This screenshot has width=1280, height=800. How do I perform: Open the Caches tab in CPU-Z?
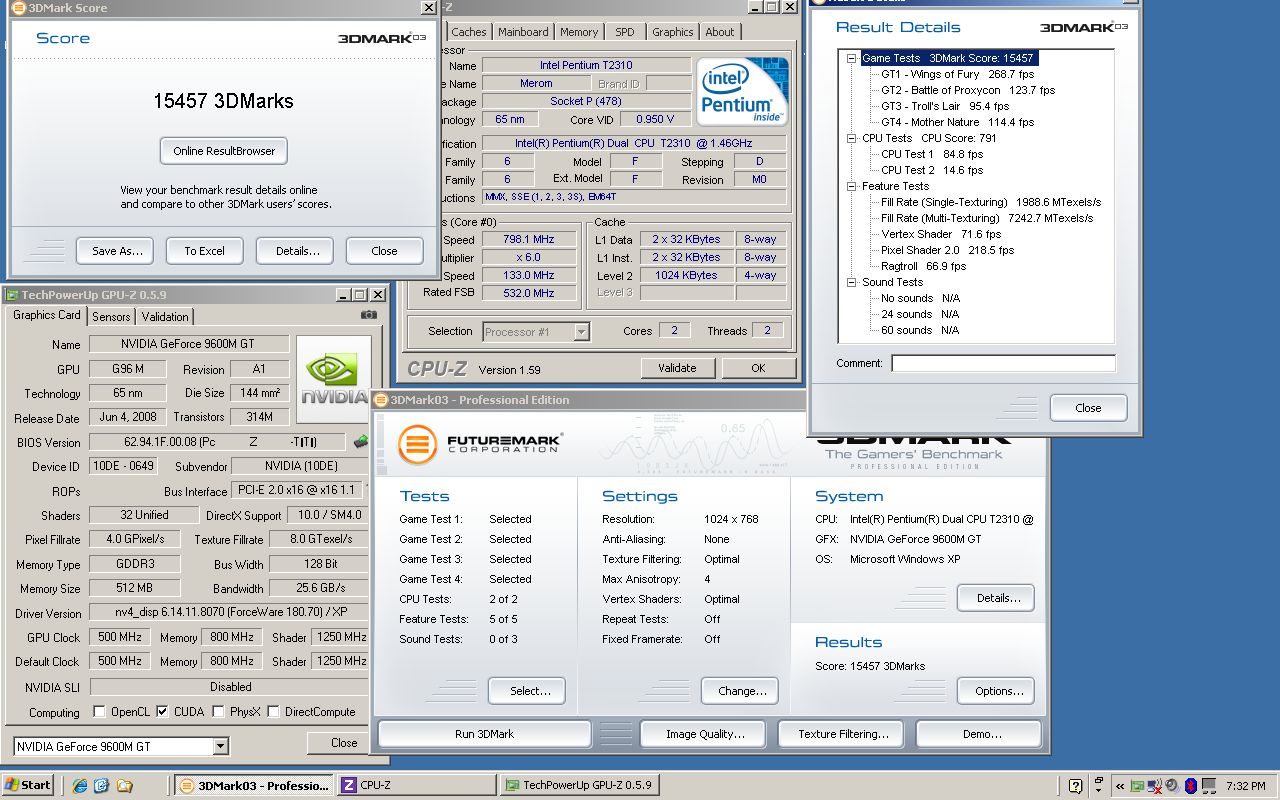[x=469, y=32]
